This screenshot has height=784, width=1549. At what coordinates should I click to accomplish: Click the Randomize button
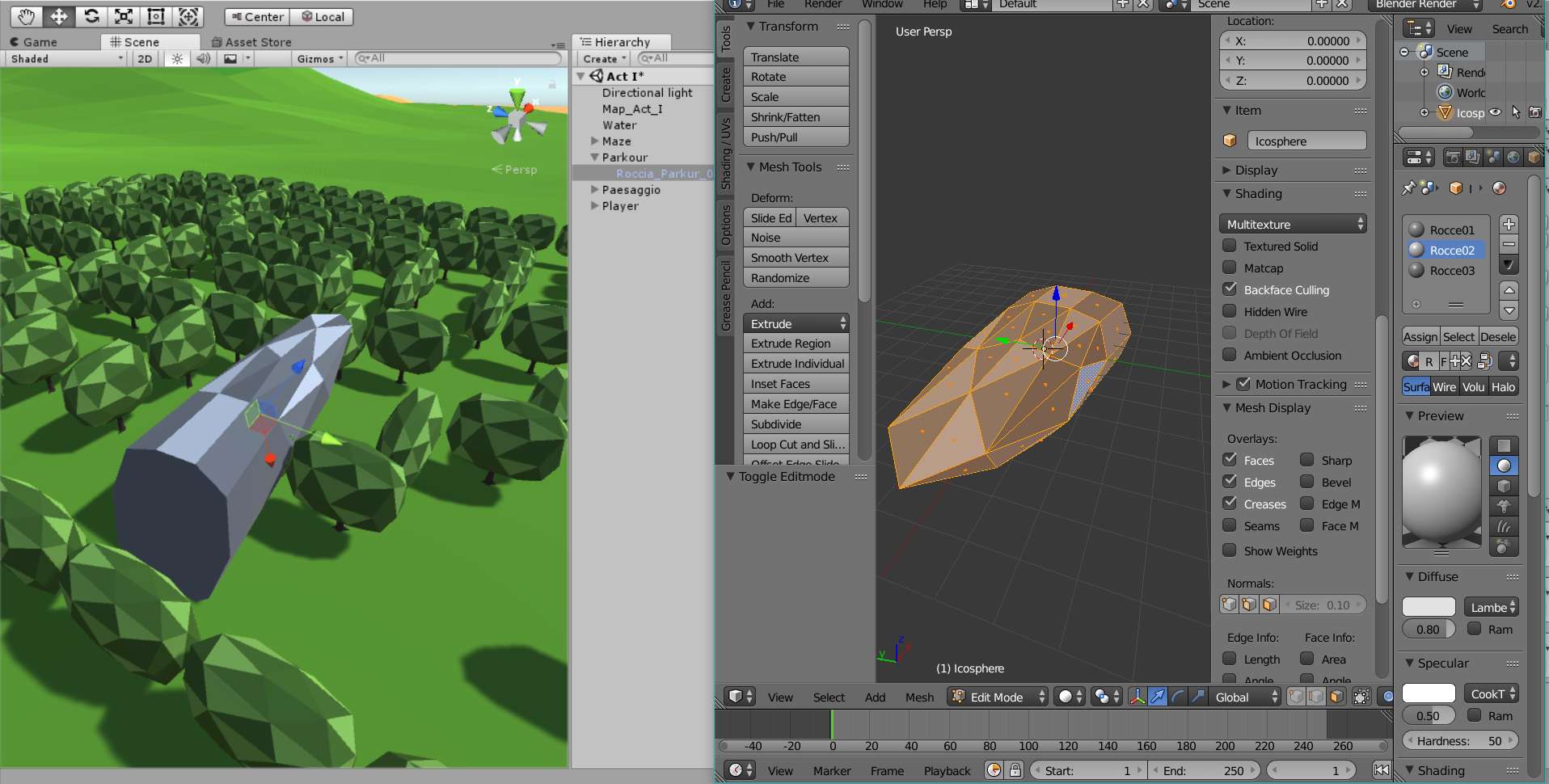coord(796,277)
